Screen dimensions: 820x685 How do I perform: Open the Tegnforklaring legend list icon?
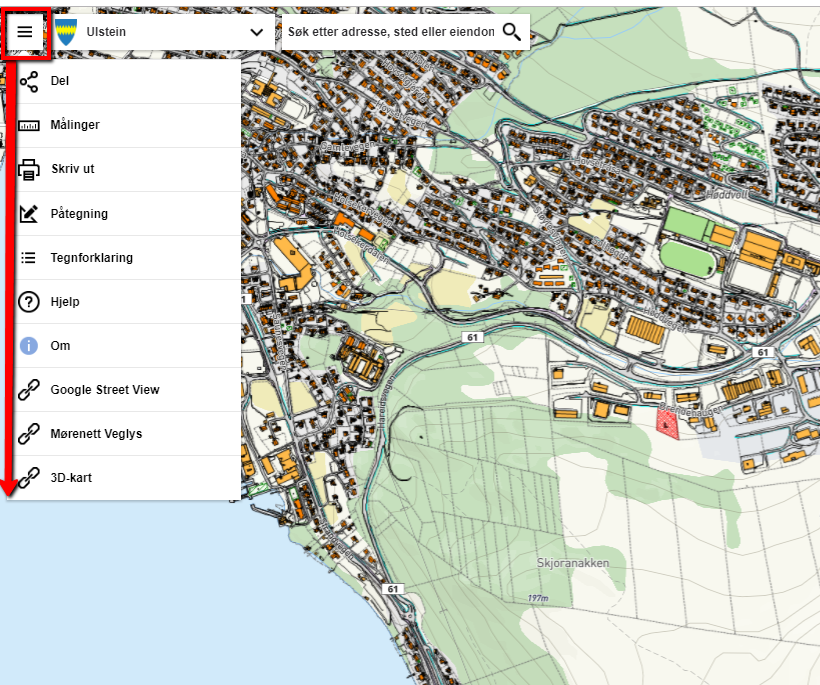click(x=29, y=258)
